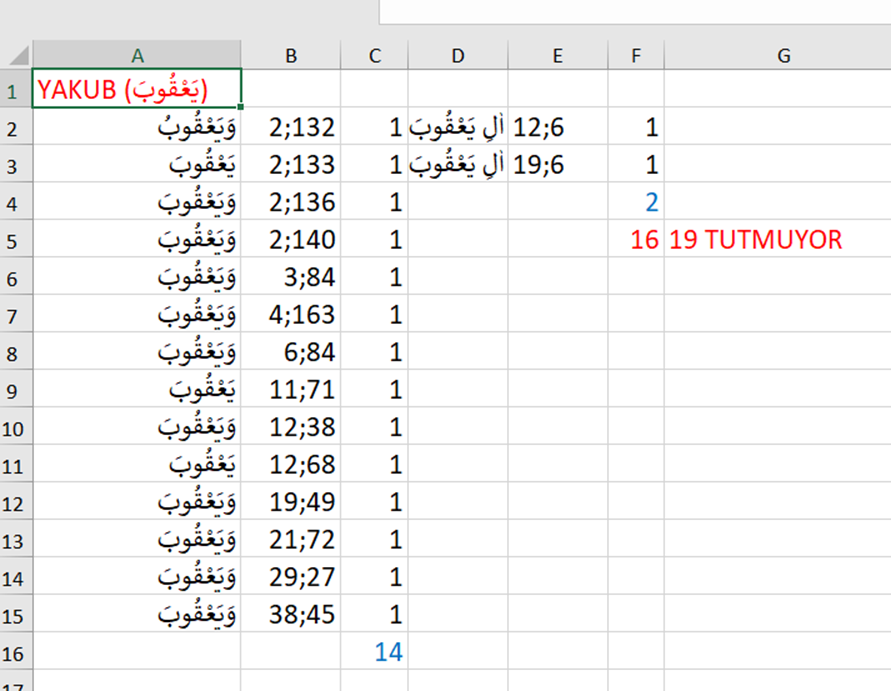
Task: Click cell with verse 12;6
Action: coord(558,127)
